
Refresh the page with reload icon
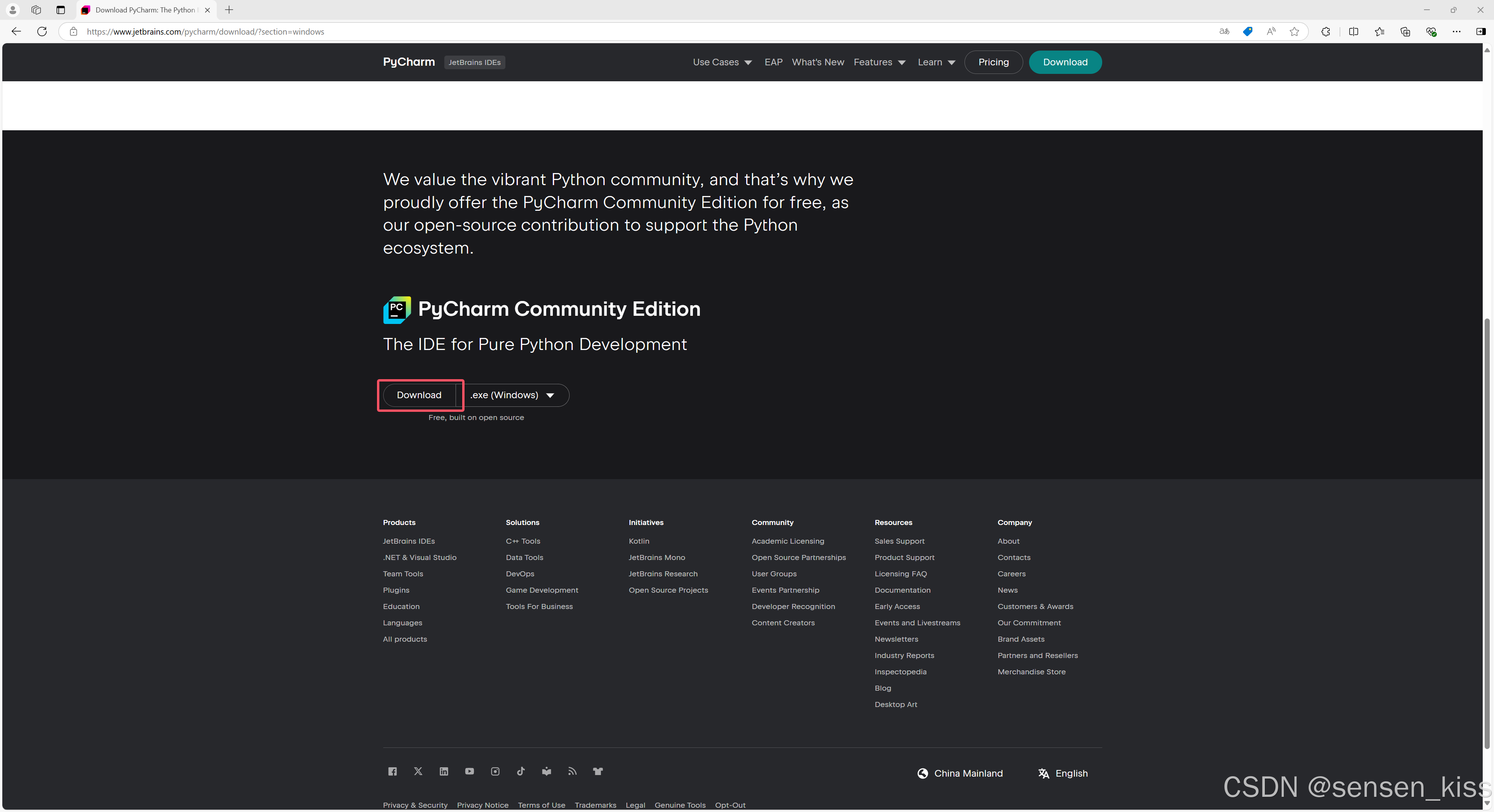[42, 31]
